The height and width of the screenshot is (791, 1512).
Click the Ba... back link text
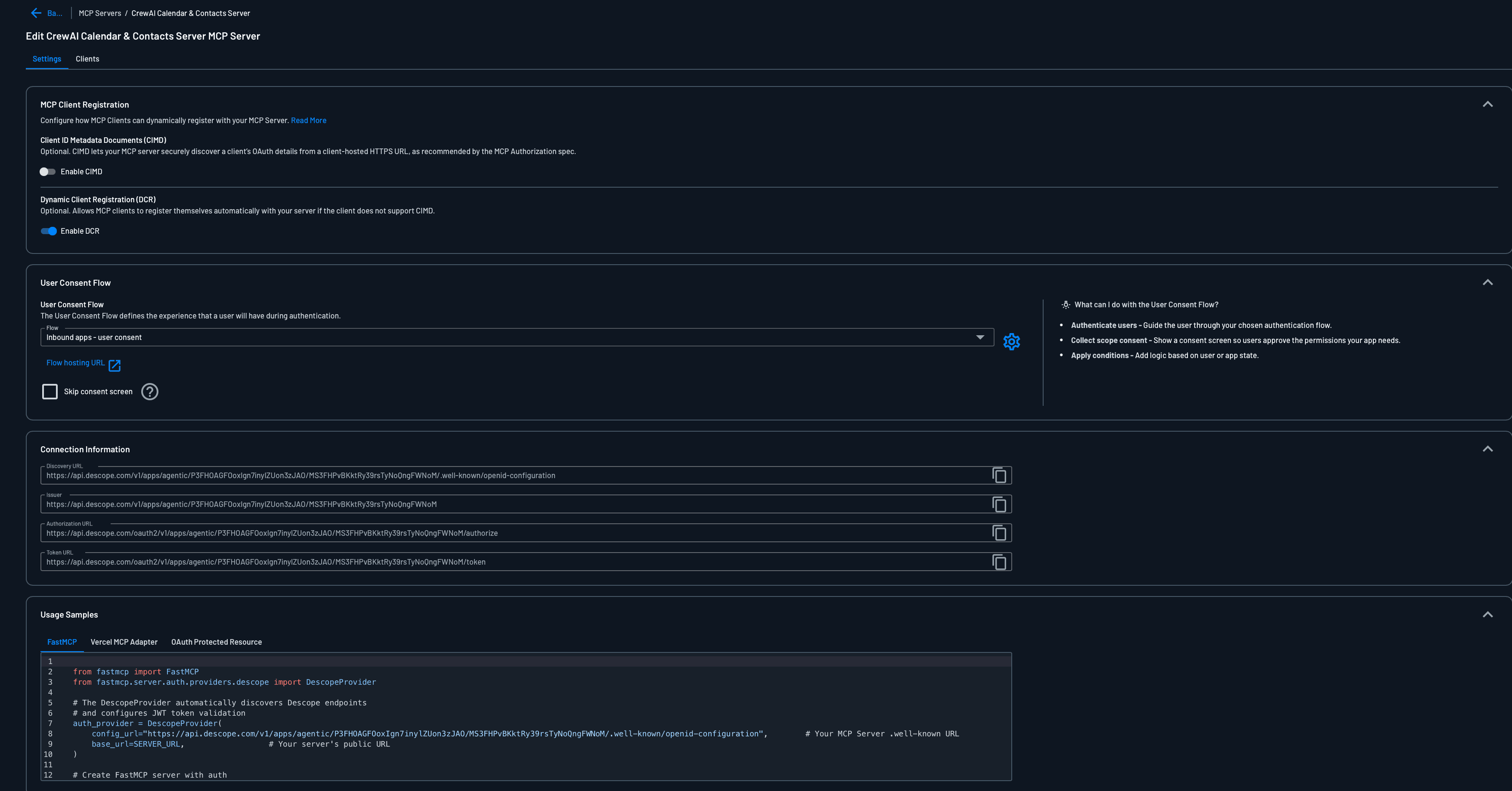(55, 13)
